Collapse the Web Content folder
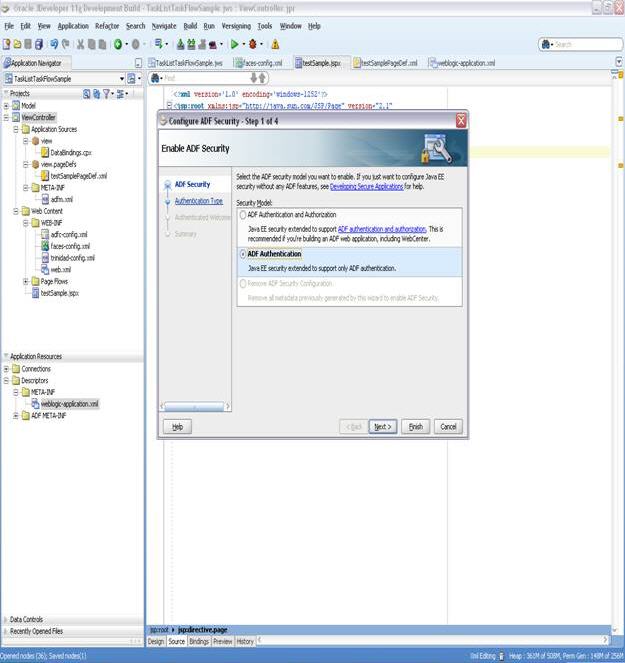This screenshot has width=625, height=663. click(16, 211)
